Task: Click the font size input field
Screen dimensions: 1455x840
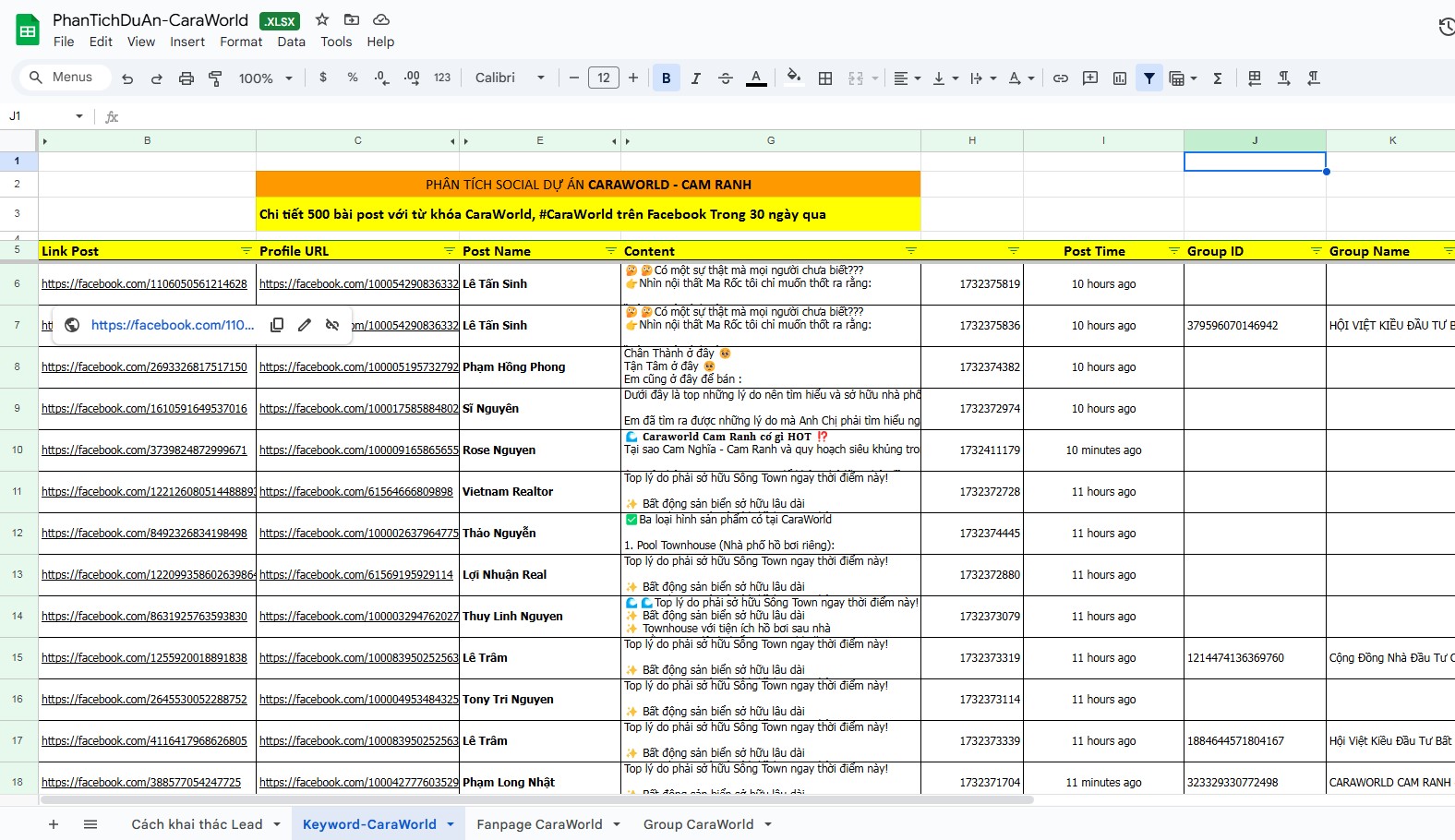Action: pyautogui.click(x=604, y=78)
